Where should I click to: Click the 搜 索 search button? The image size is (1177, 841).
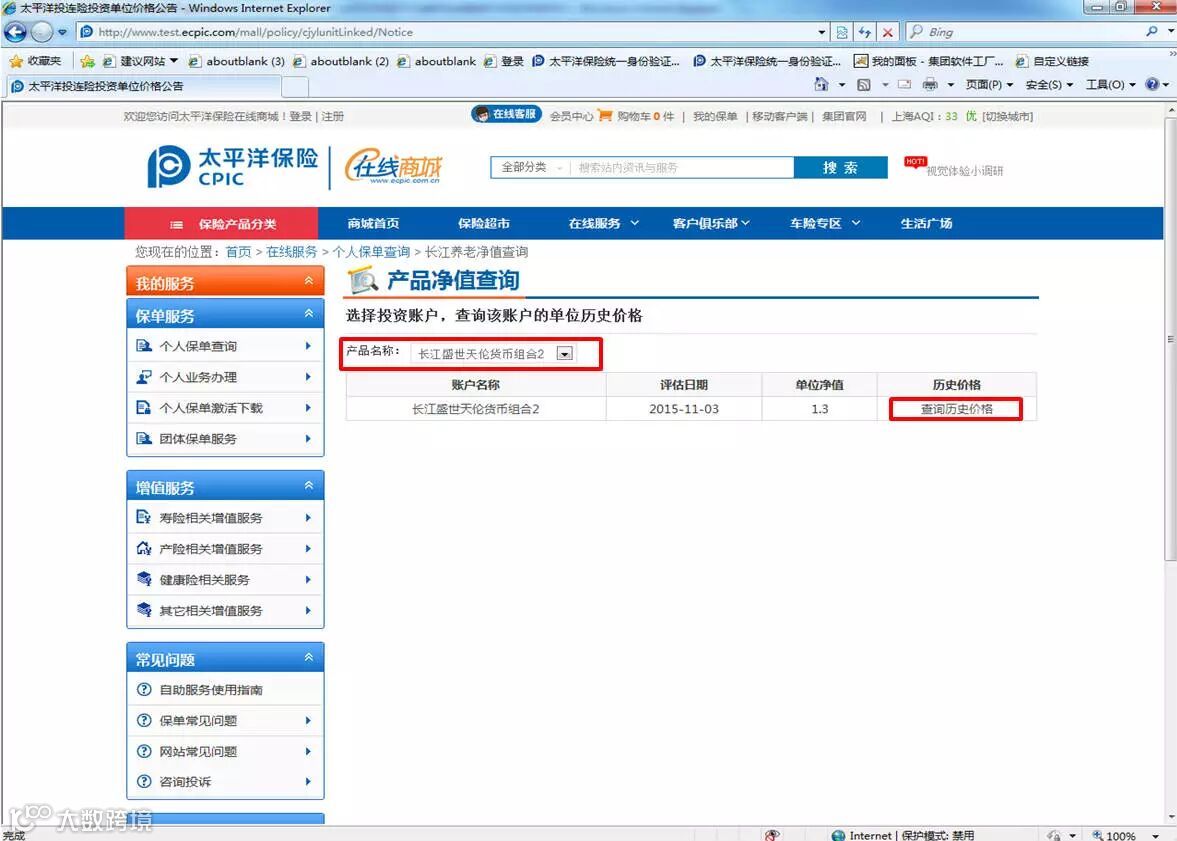pos(840,167)
